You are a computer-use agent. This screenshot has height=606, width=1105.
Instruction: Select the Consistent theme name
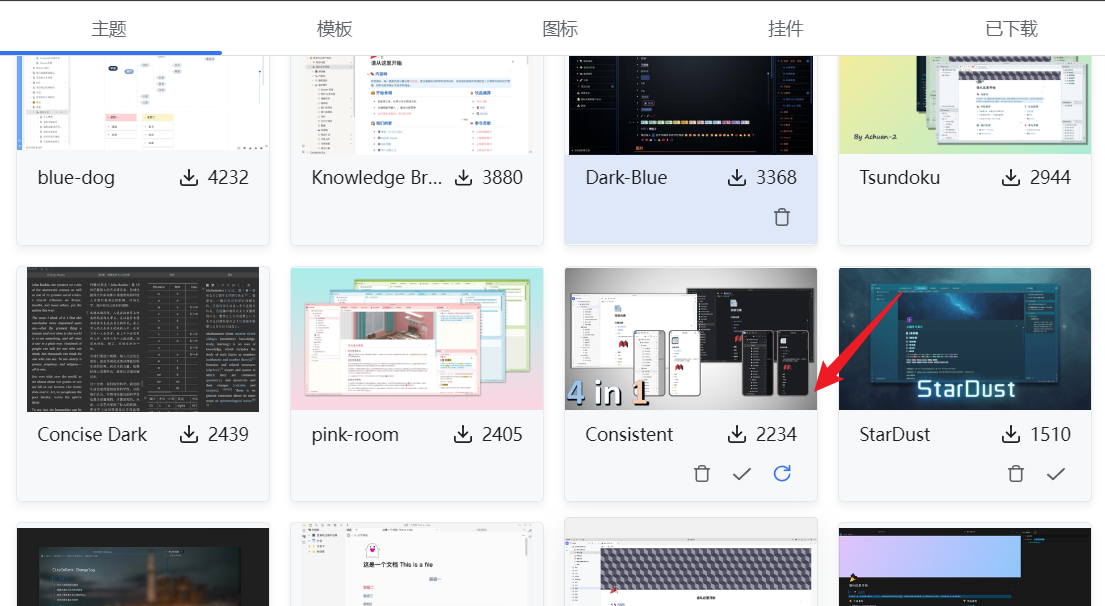click(629, 434)
